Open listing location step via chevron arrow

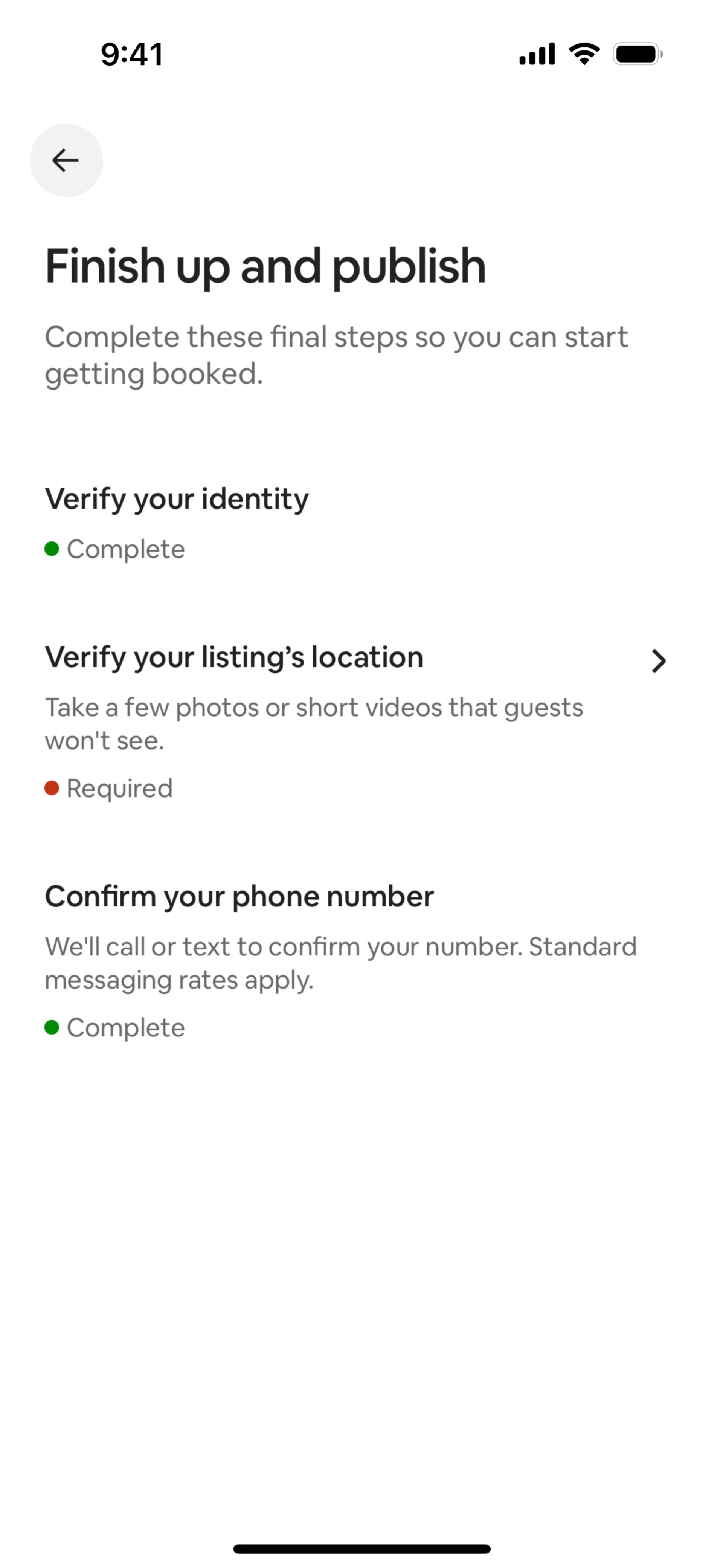659,661
